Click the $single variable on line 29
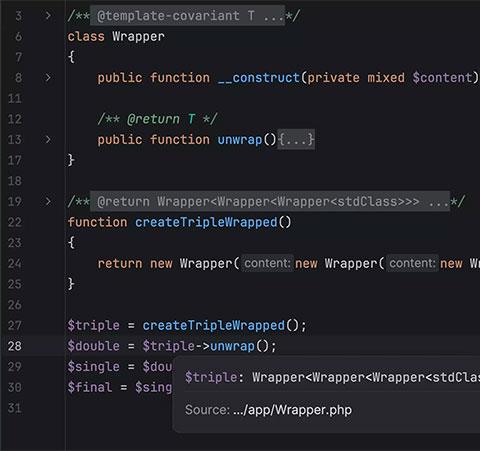The height and width of the screenshot is (451, 480). 93,367
